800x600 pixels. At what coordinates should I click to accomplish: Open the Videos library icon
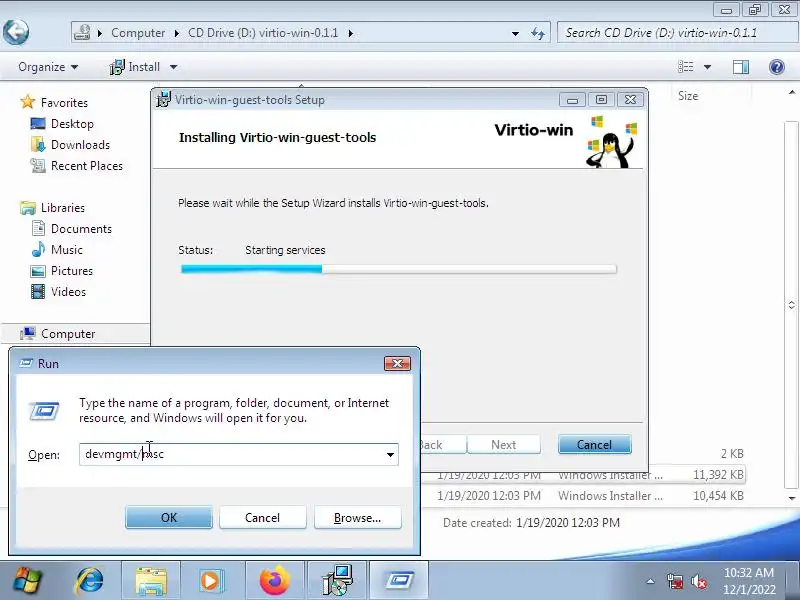(x=38, y=292)
